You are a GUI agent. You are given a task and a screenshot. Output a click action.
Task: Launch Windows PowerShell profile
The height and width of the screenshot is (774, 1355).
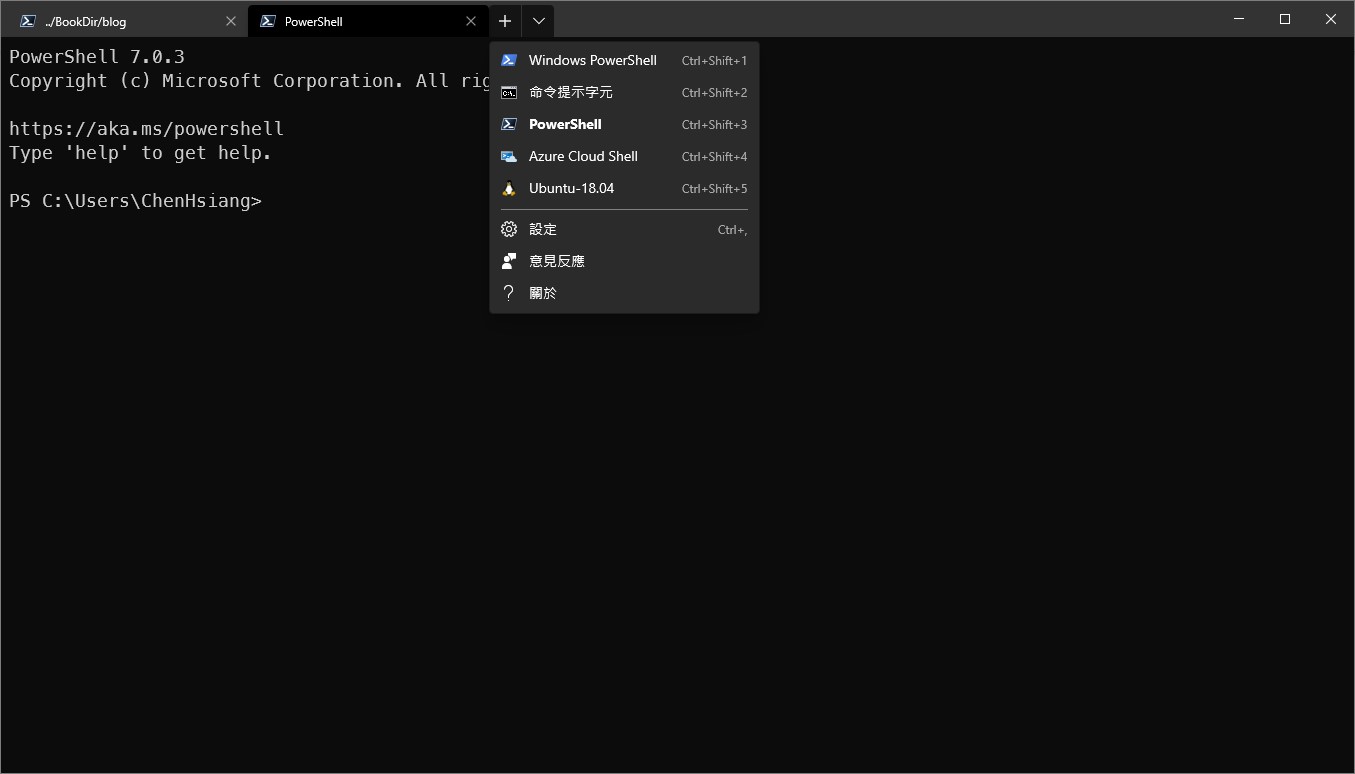pyautogui.click(x=624, y=61)
